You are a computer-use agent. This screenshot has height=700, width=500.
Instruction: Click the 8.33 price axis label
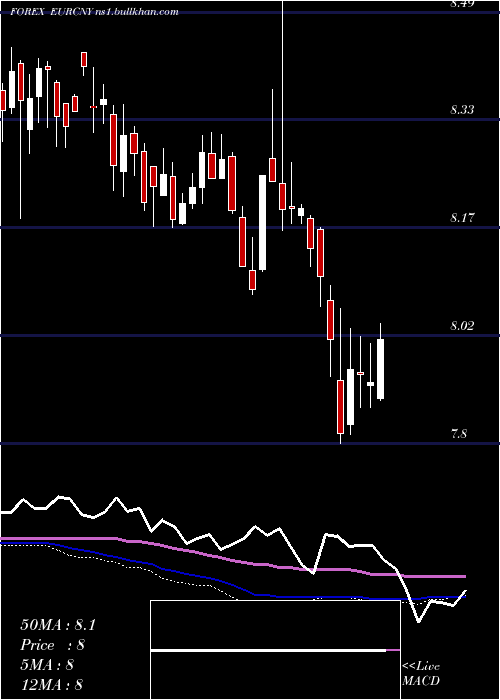pos(462,109)
